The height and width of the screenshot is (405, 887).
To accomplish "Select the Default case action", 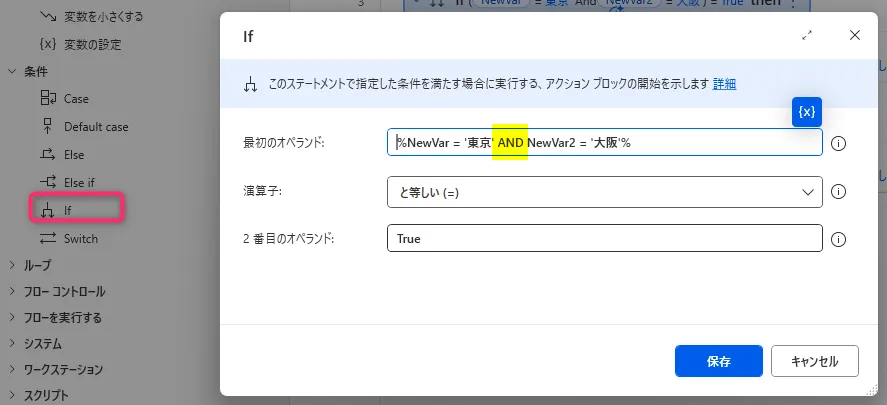I will 96,127.
